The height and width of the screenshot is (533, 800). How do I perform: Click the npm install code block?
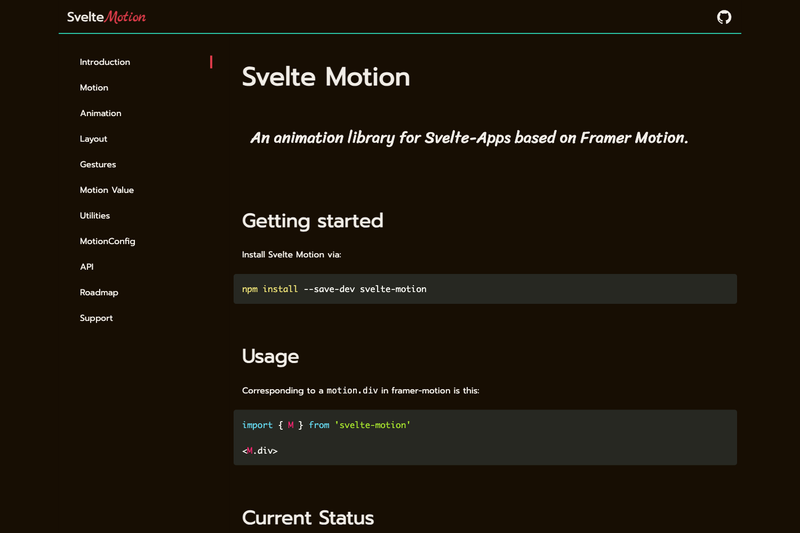tap(485, 289)
